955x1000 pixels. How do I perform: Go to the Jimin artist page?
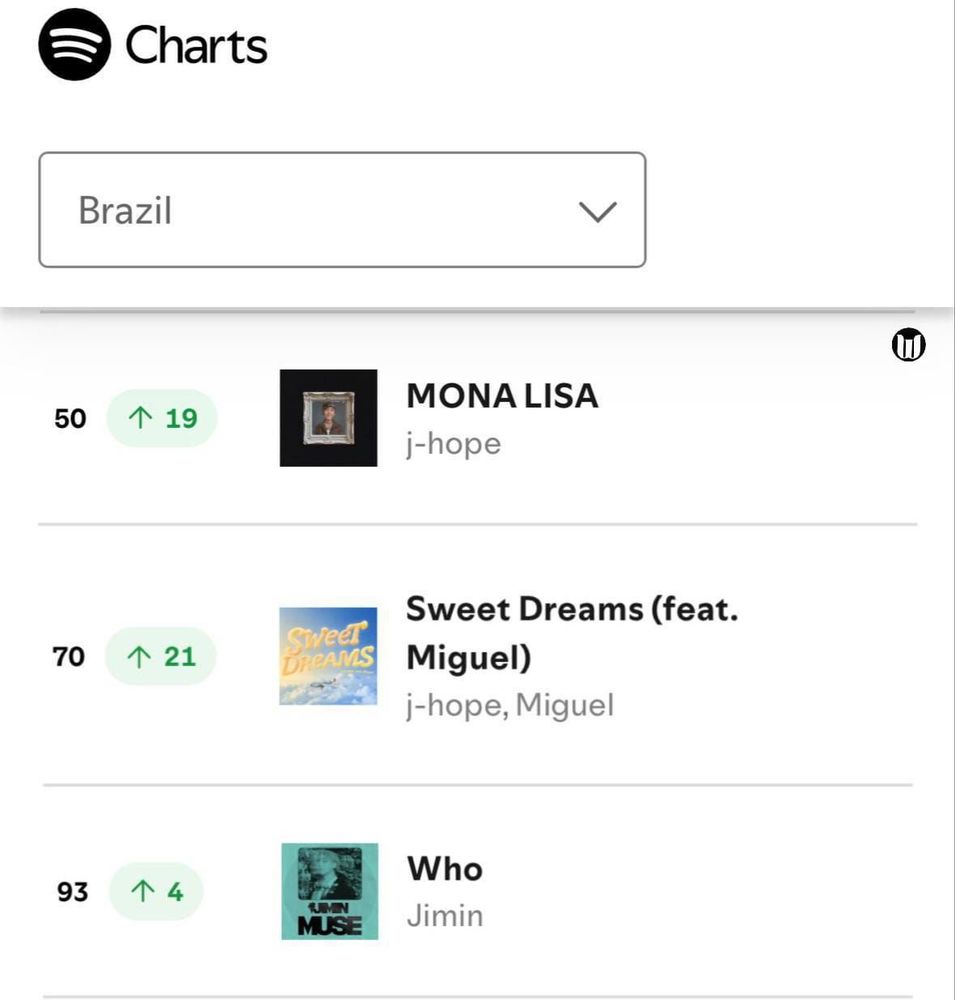click(x=444, y=915)
